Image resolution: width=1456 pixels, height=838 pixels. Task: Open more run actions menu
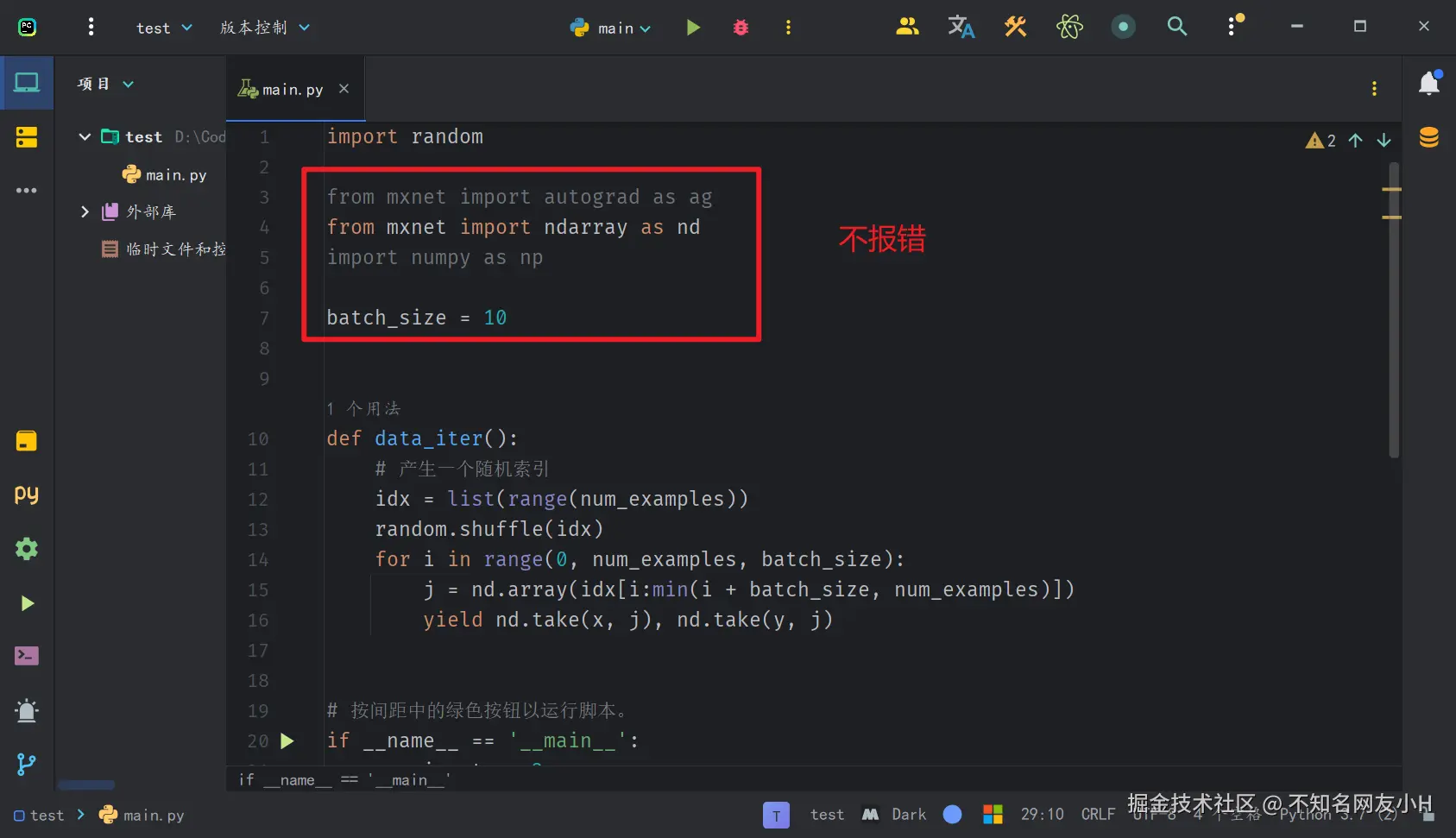pos(788,28)
